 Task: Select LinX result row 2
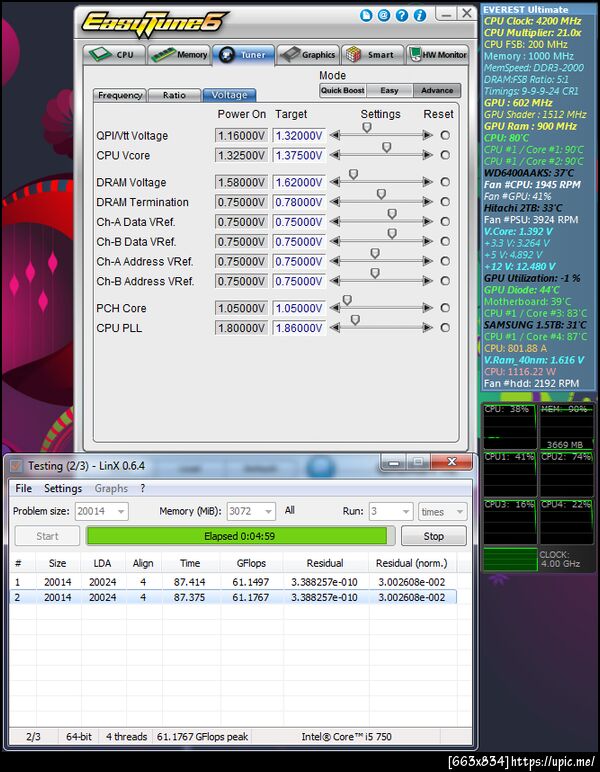tap(232, 597)
